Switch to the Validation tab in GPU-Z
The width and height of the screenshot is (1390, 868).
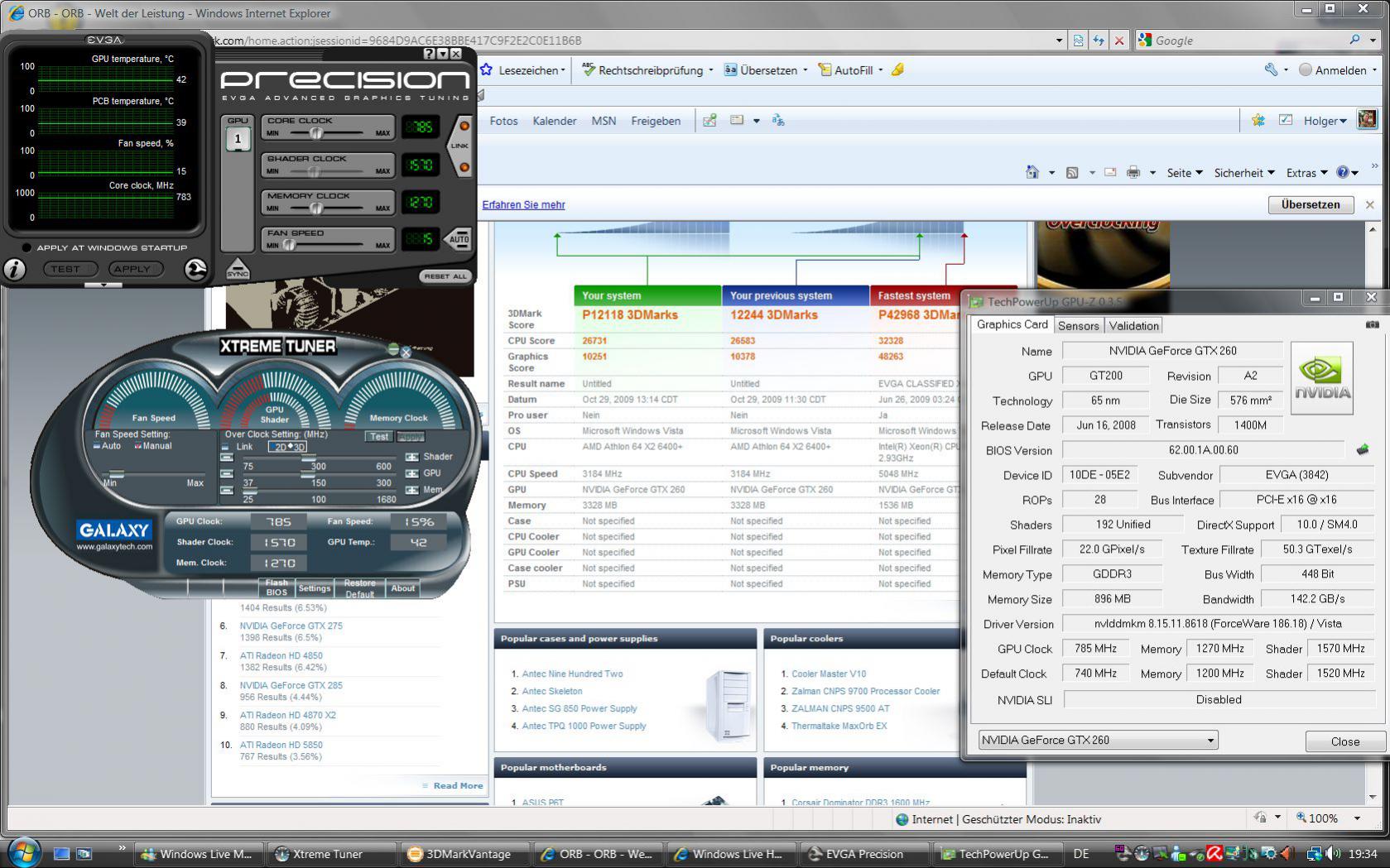1134,326
